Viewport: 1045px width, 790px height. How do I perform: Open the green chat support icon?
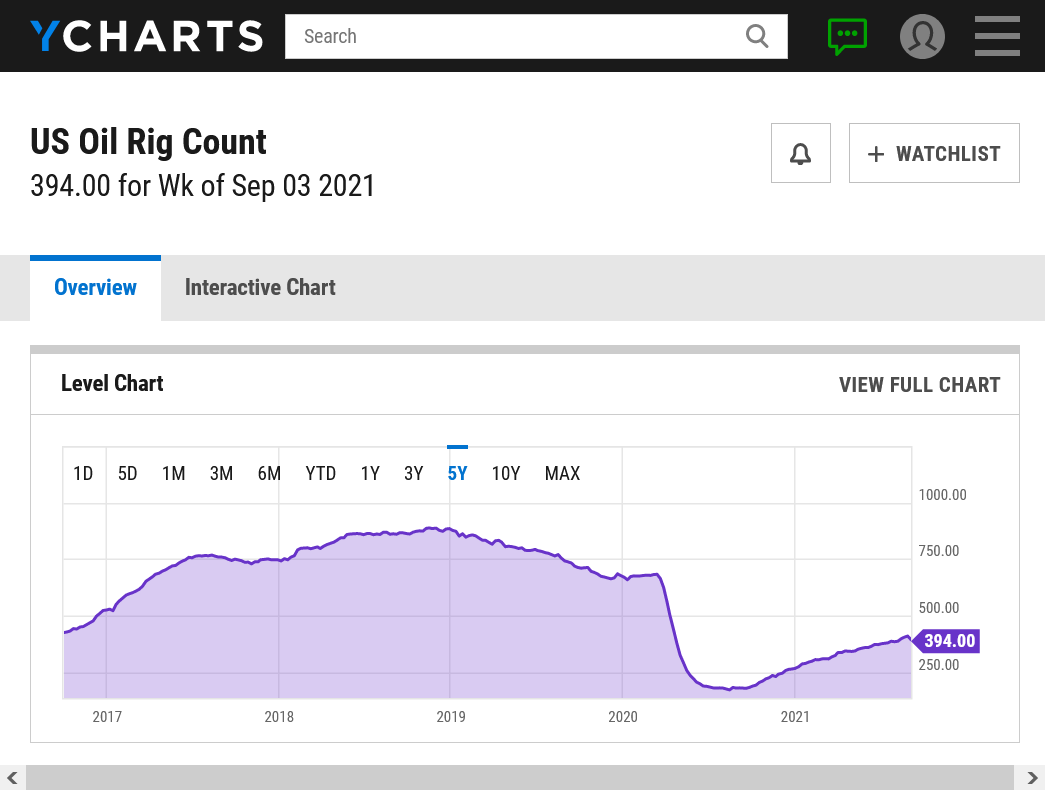(847, 36)
